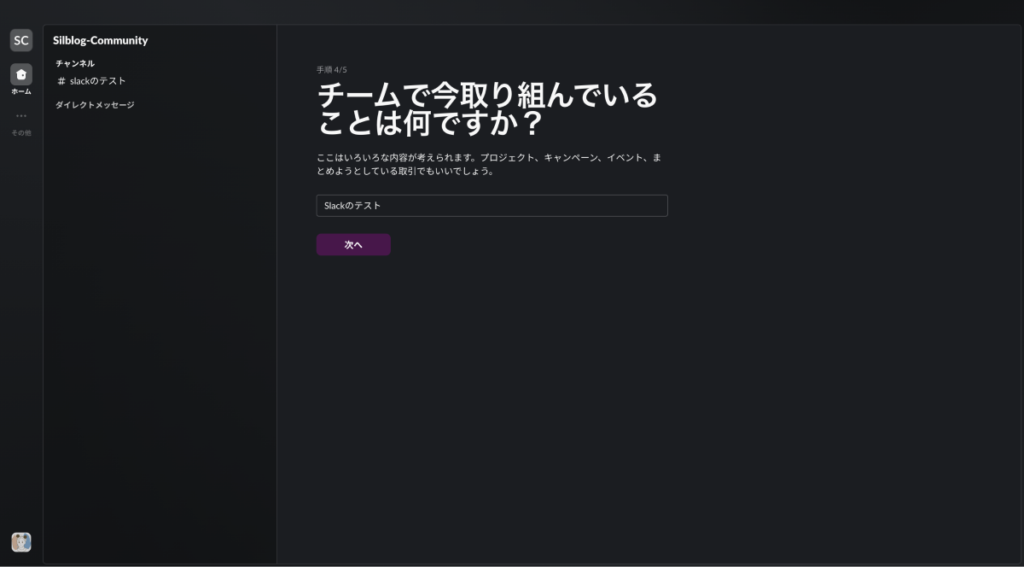Open the user profile avatar
1024x567 pixels.
21,541
